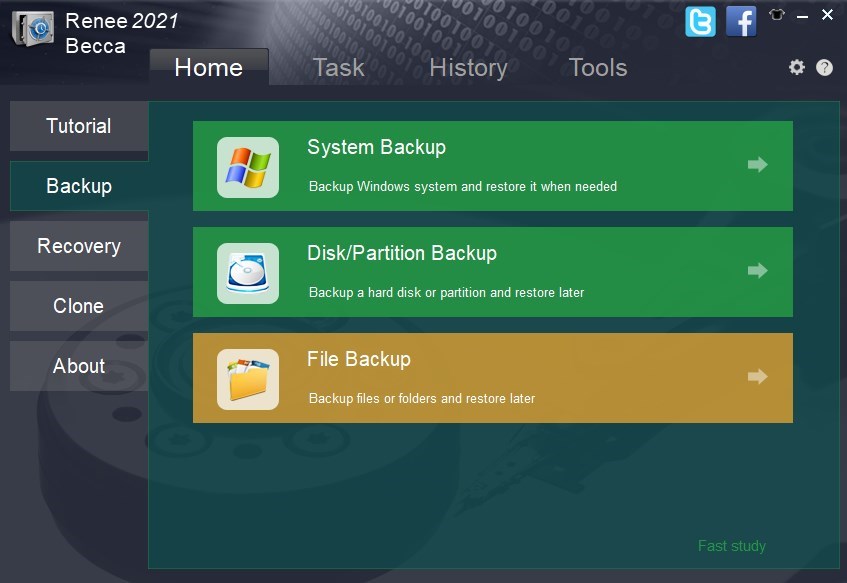Click the arrow on Disk/Partition Backup row
Viewport: 847px width, 583px height.
point(757,271)
